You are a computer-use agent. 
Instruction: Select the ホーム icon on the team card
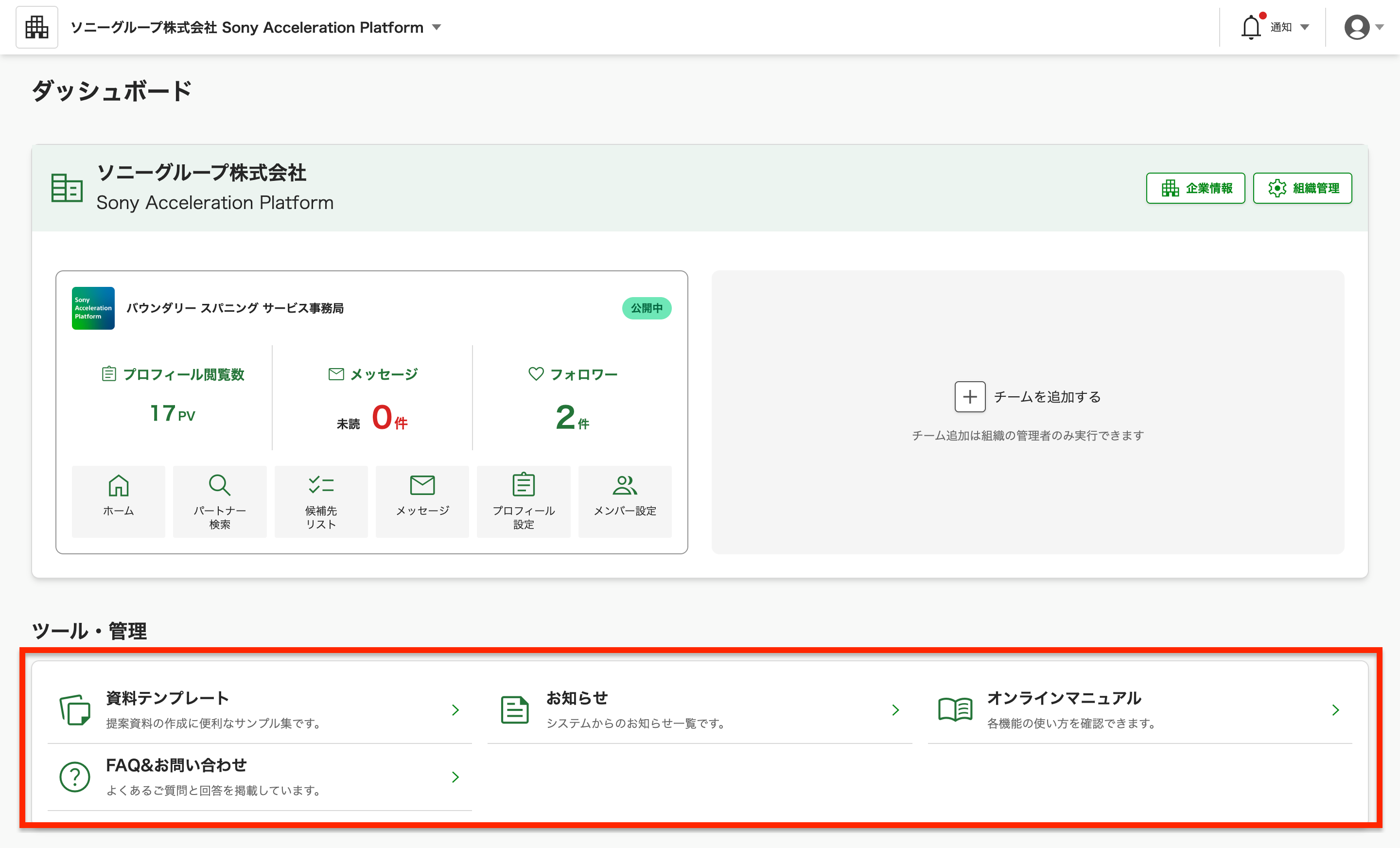click(x=118, y=486)
